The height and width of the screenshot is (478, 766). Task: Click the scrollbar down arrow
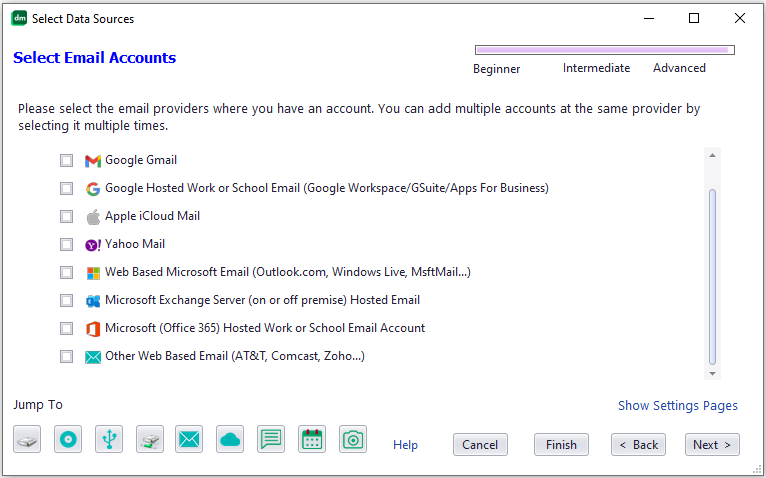coord(712,374)
